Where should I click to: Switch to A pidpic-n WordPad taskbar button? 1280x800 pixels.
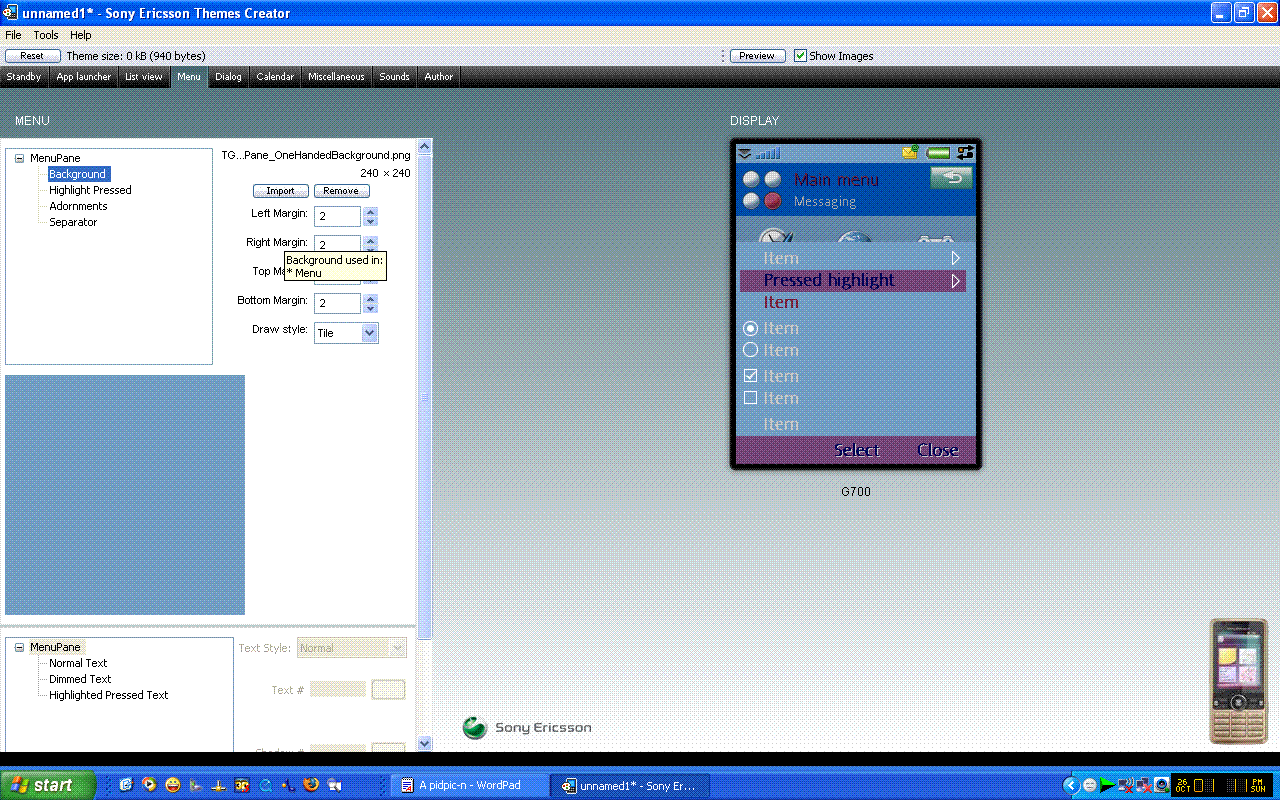469,785
